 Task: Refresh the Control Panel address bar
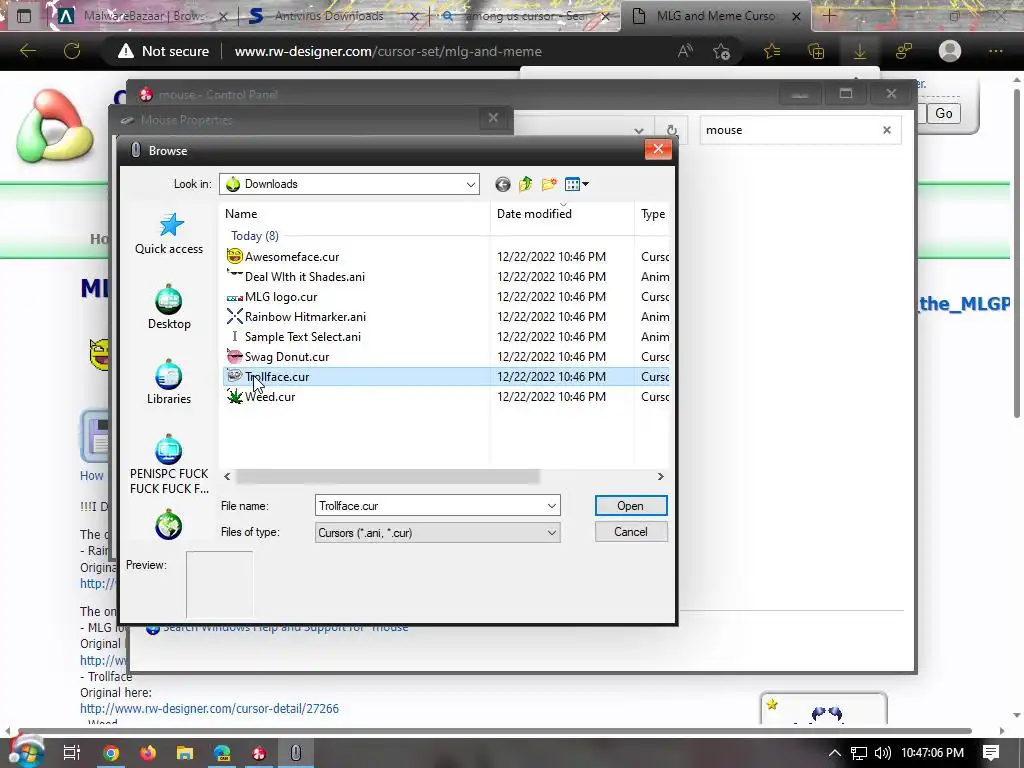click(671, 130)
